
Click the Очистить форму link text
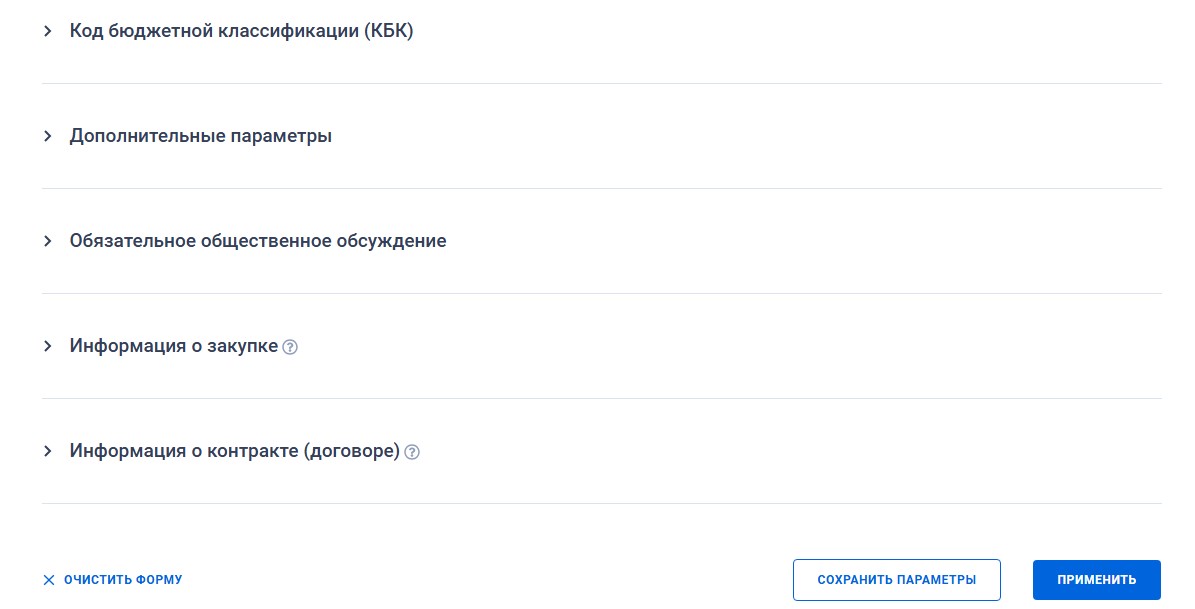[123, 580]
